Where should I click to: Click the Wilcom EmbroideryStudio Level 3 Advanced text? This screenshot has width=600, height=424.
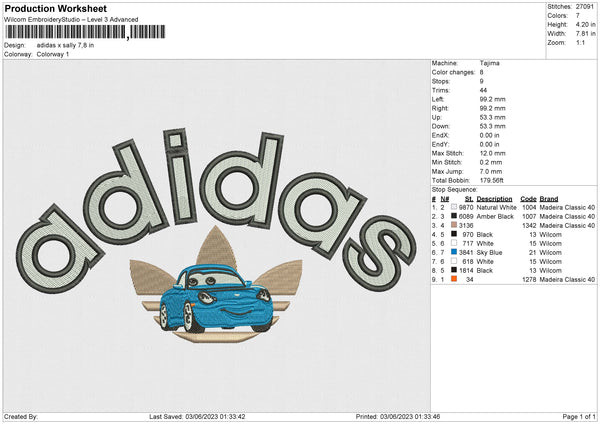[71, 20]
